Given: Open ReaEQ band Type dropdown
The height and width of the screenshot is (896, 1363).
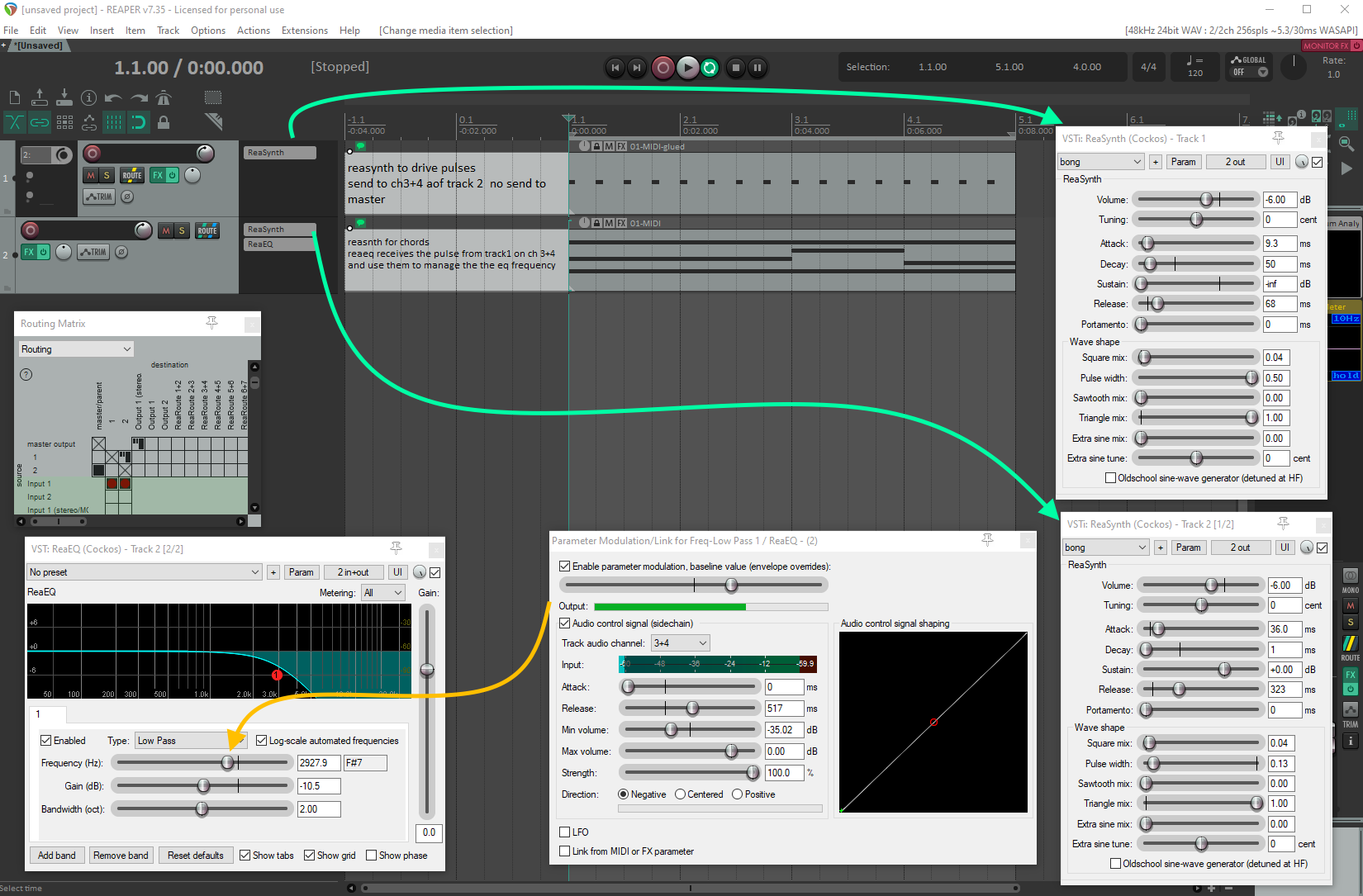Looking at the screenshot, I should (x=191, y=741).
